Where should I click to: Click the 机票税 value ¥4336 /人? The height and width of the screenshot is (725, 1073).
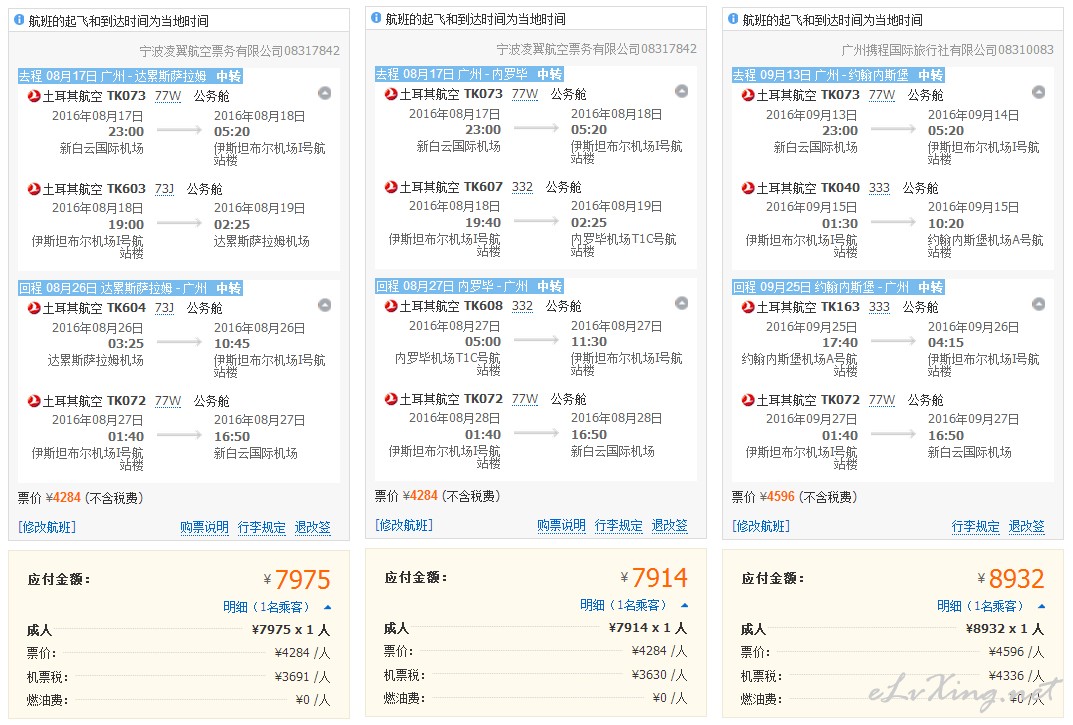(x=1017, y=676)
